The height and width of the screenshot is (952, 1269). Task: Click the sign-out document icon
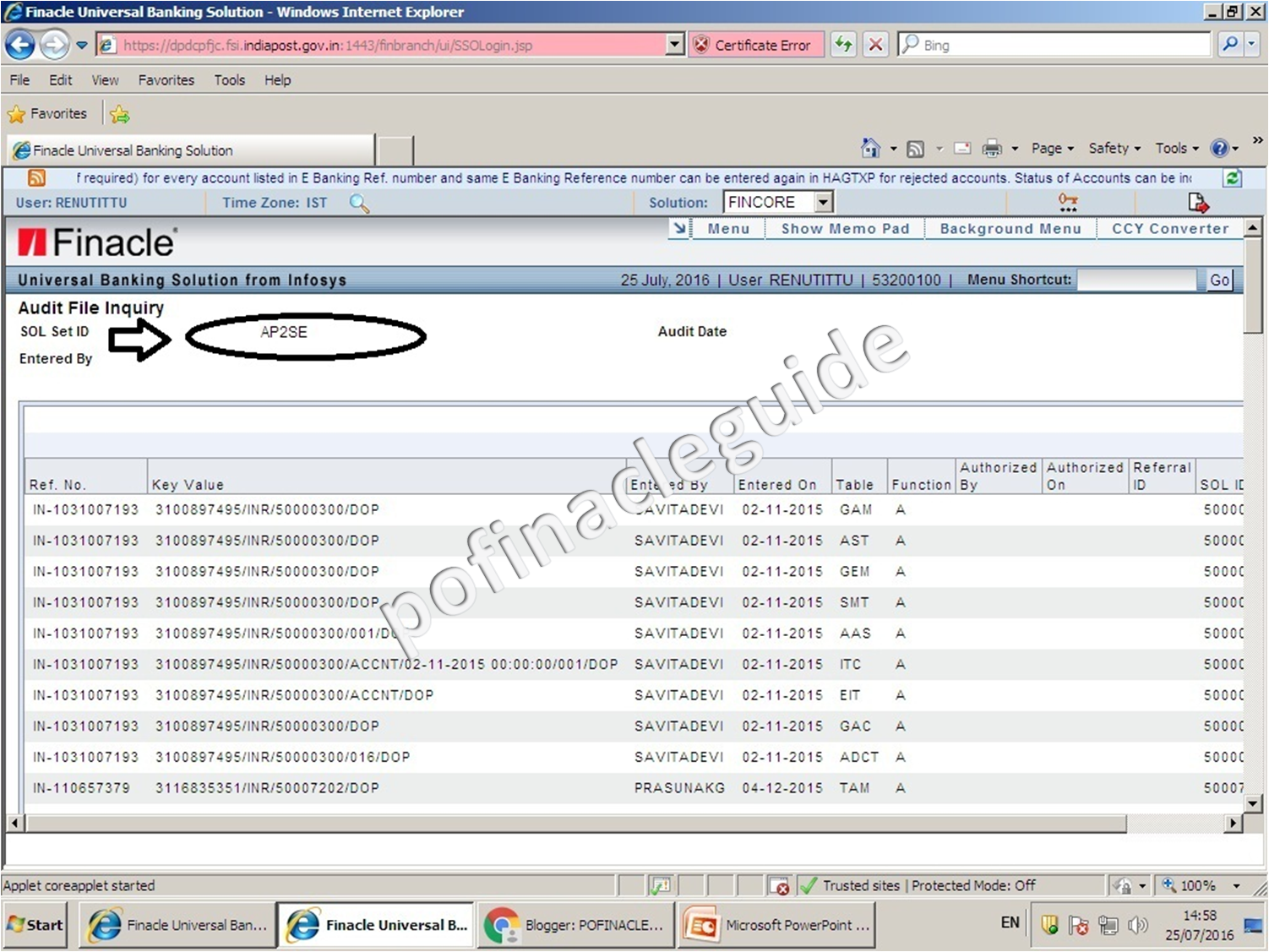coord(1198,202)
